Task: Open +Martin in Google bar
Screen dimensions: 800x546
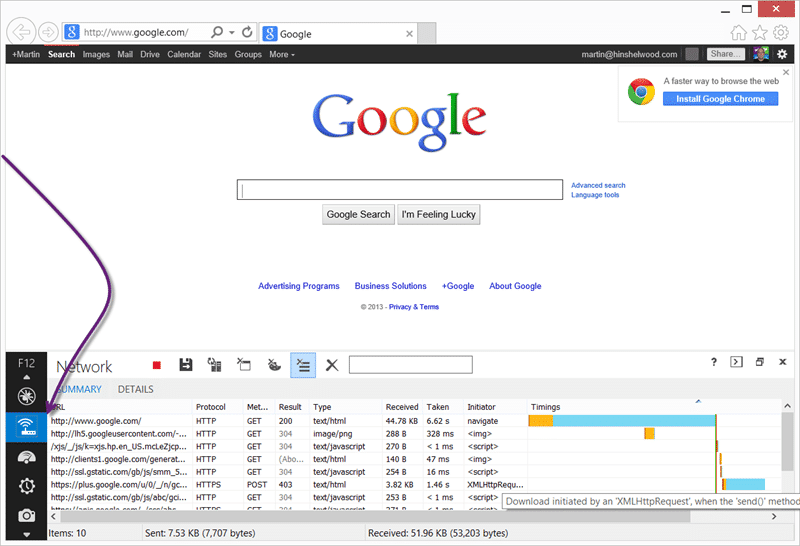Action: coord(26,54)
